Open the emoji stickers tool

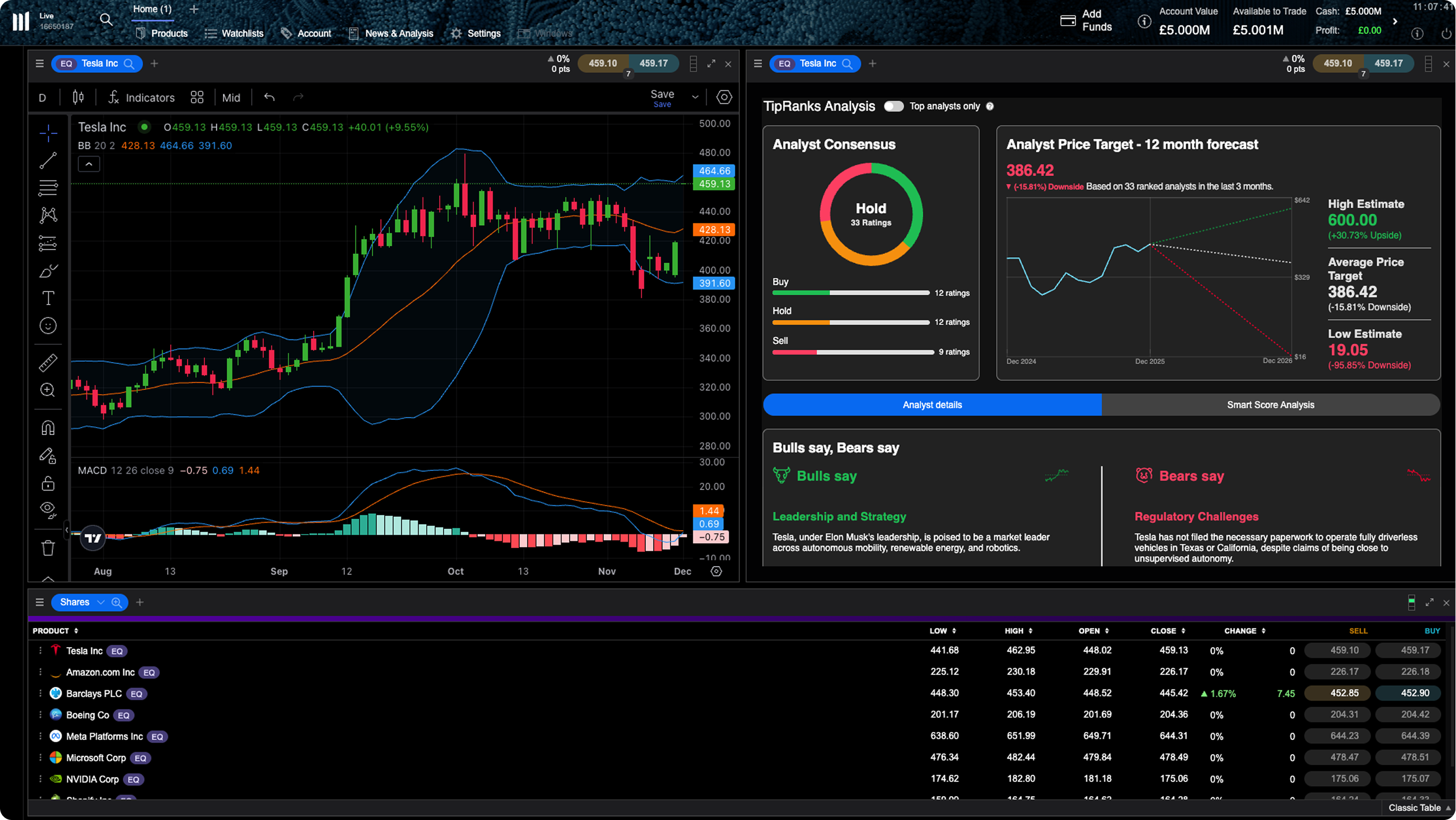48,326
